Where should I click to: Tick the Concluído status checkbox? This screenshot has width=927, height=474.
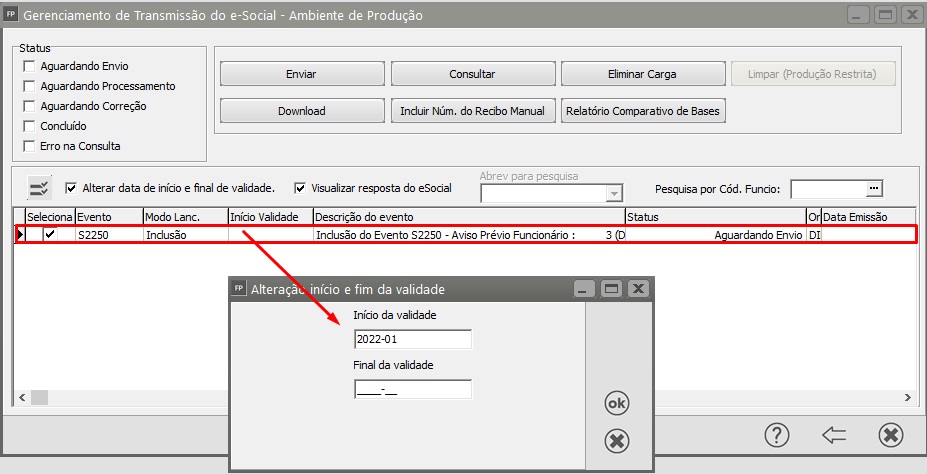tap(29, 126)
